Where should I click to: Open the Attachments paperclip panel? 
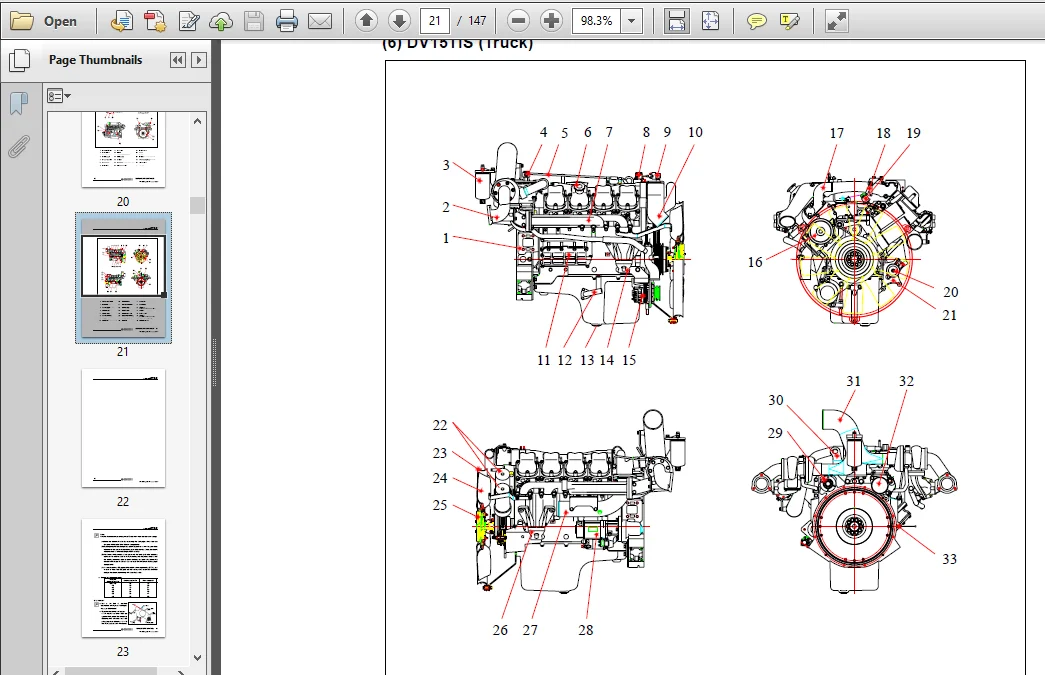coord(19,146)
